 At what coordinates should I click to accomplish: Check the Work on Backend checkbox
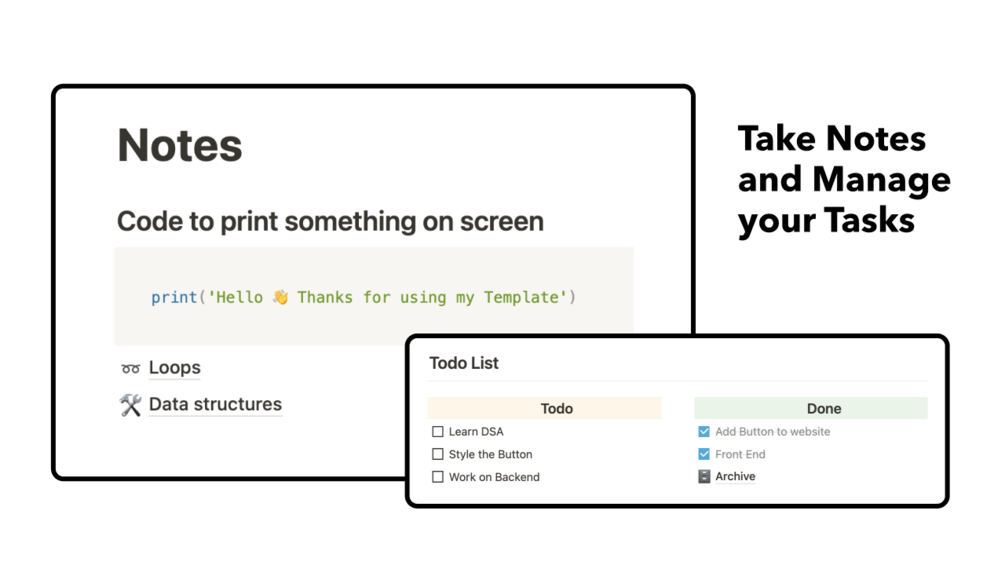(x=438, y=477)
